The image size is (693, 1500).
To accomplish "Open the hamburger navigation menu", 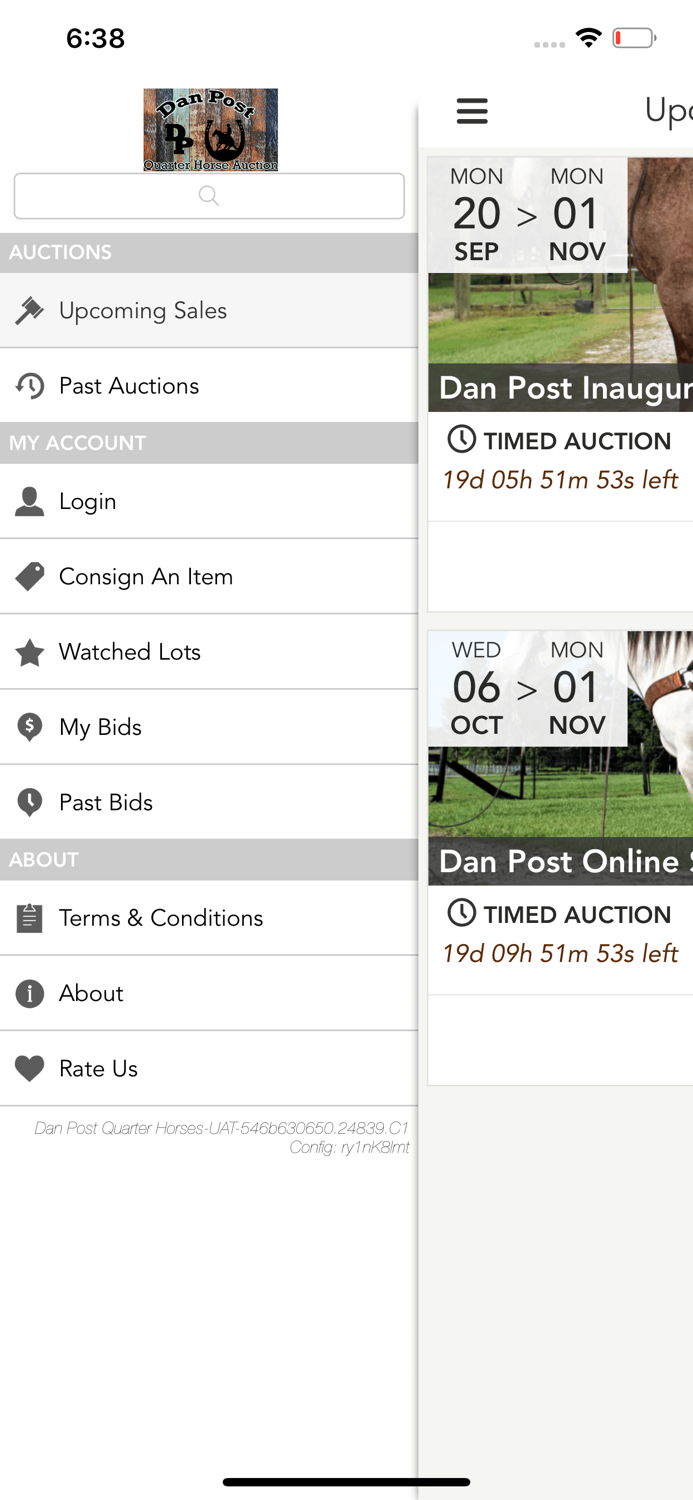I will tap(472, 111).
